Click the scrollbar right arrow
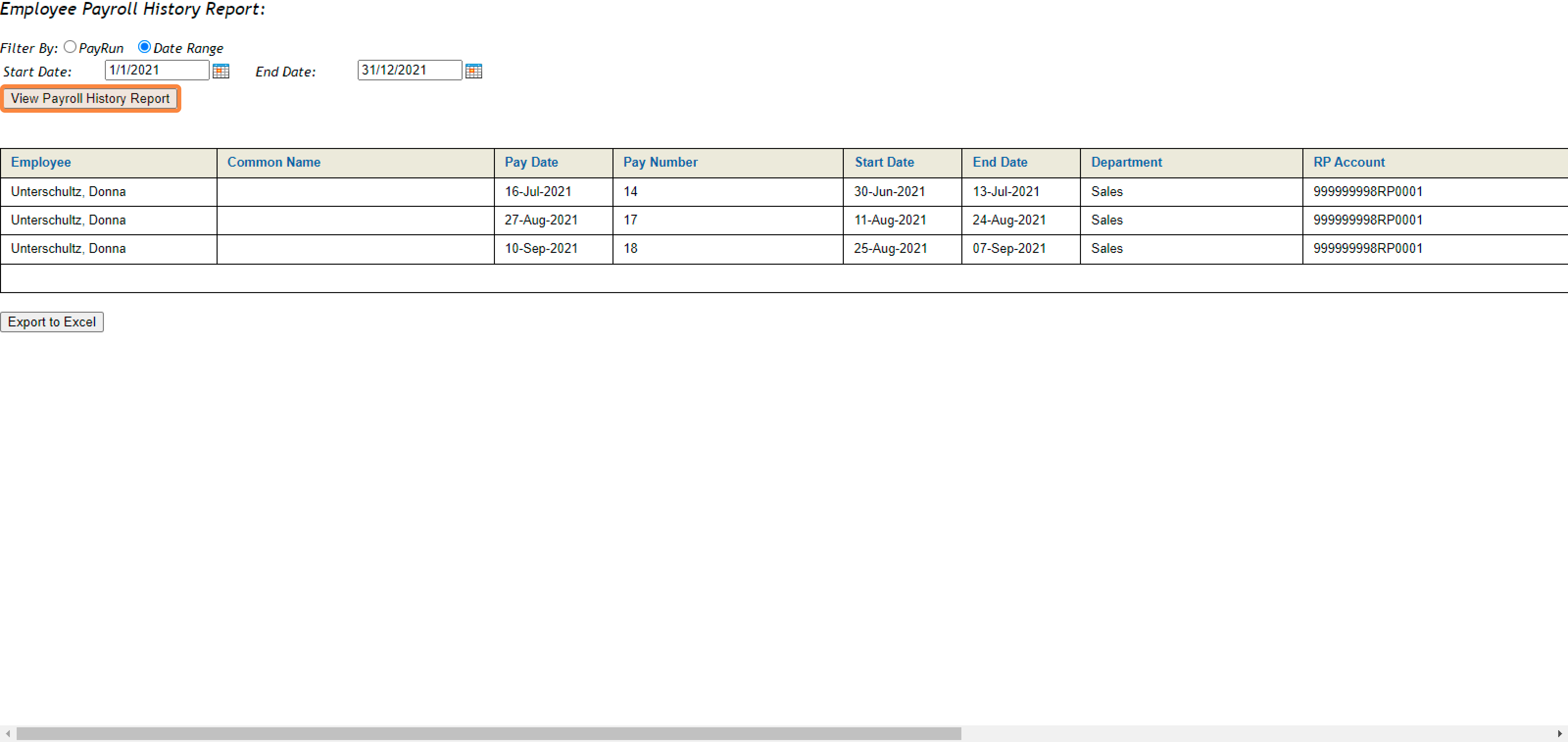Image resolution: width=1568 pixels, height=742 pixels. [x=1560, y=734]
